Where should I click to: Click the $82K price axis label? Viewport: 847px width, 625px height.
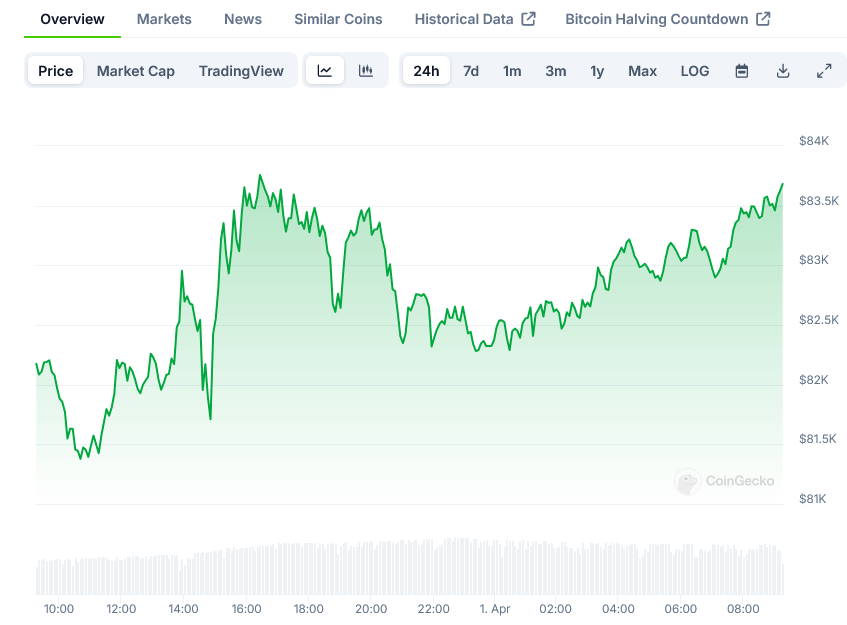coord(814,380)
